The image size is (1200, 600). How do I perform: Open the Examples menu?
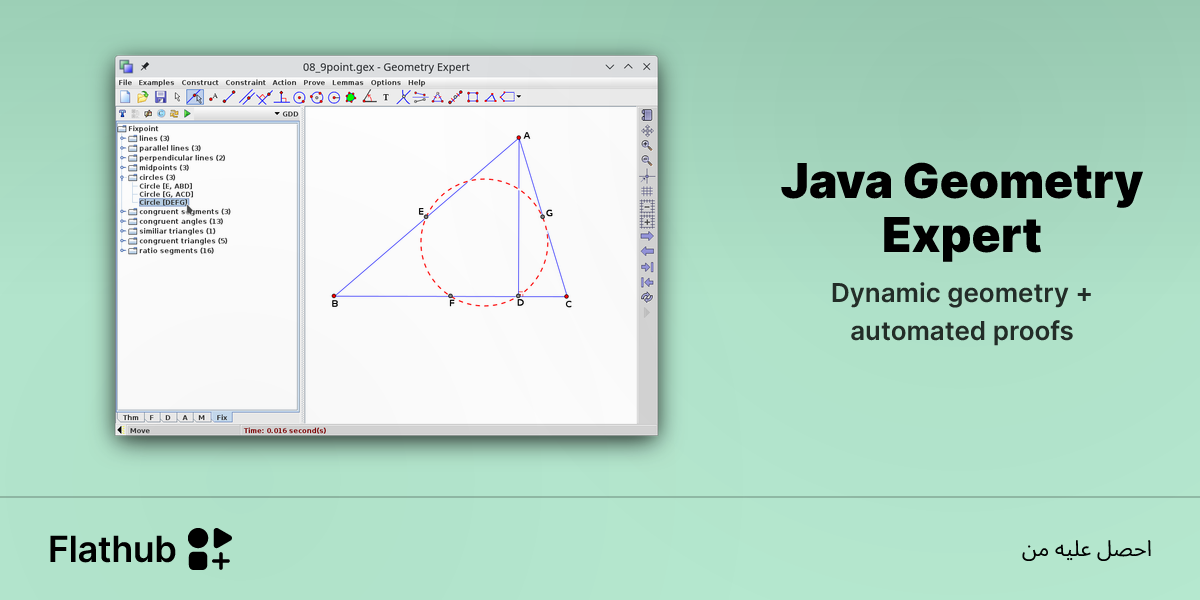coord(156,82)
